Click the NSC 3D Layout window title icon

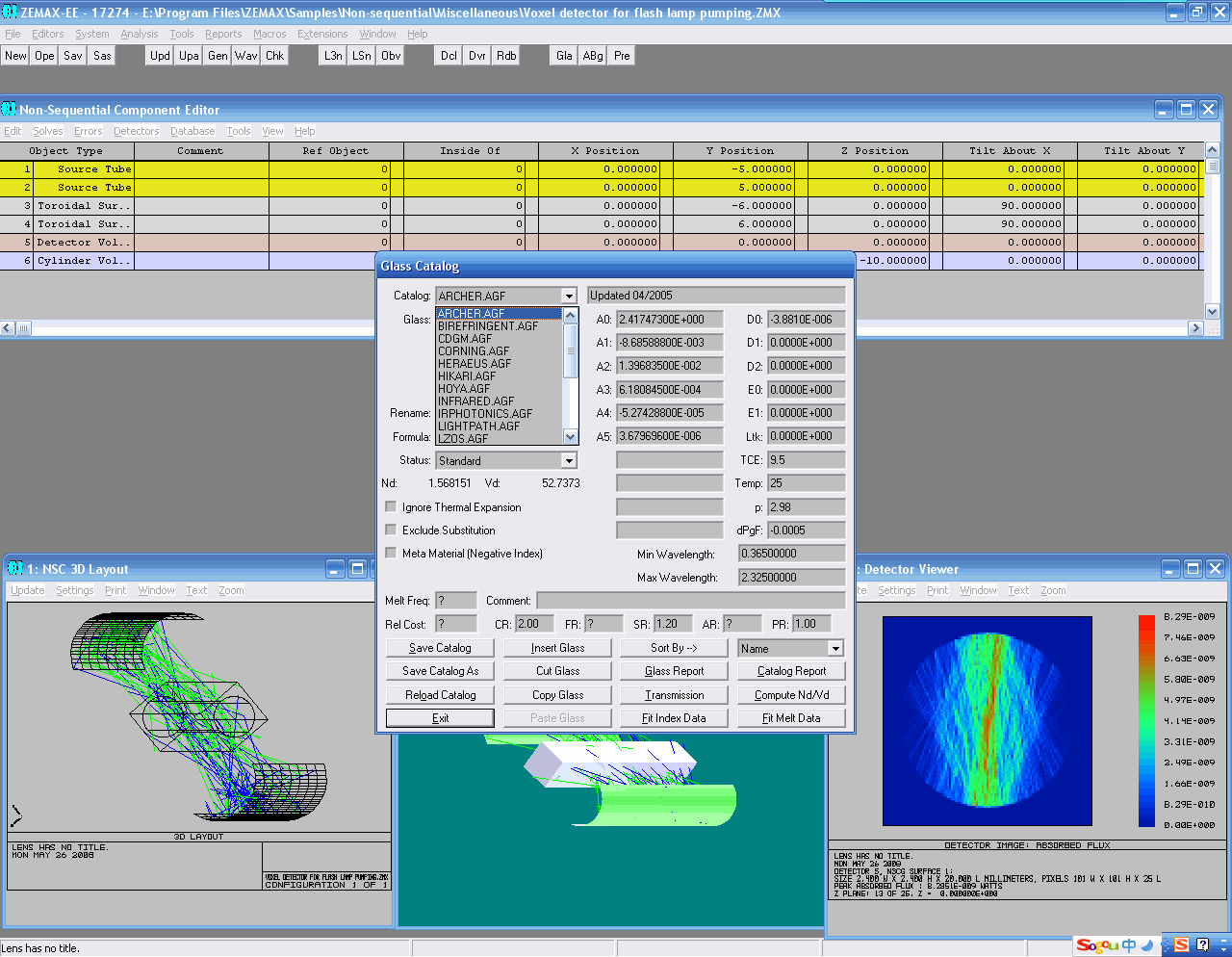click(15, 569)
